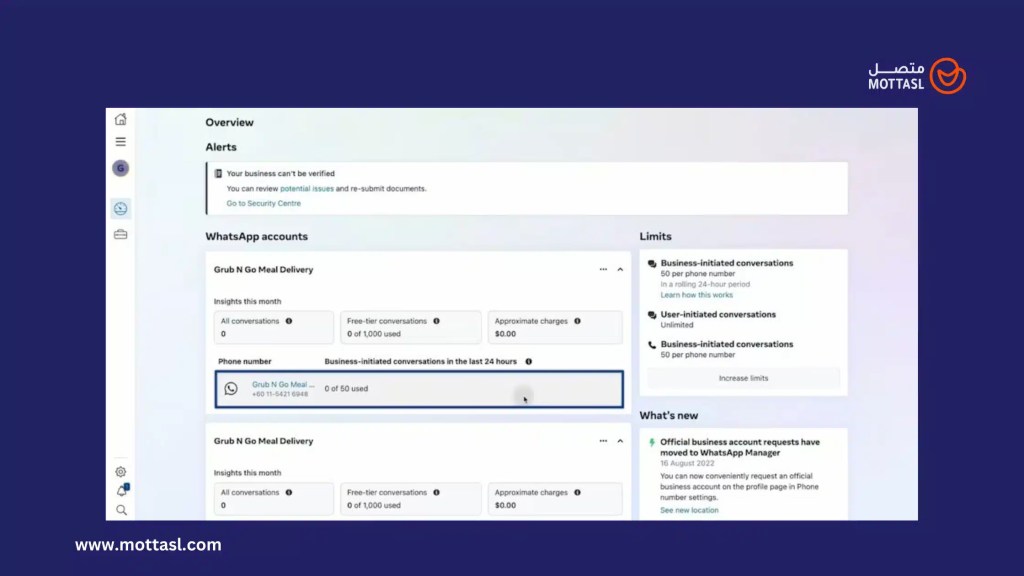Viewport: 1024px width, 576px height.
Task: Click the Home icon in the sidebar
Action: tap(121, 119)
